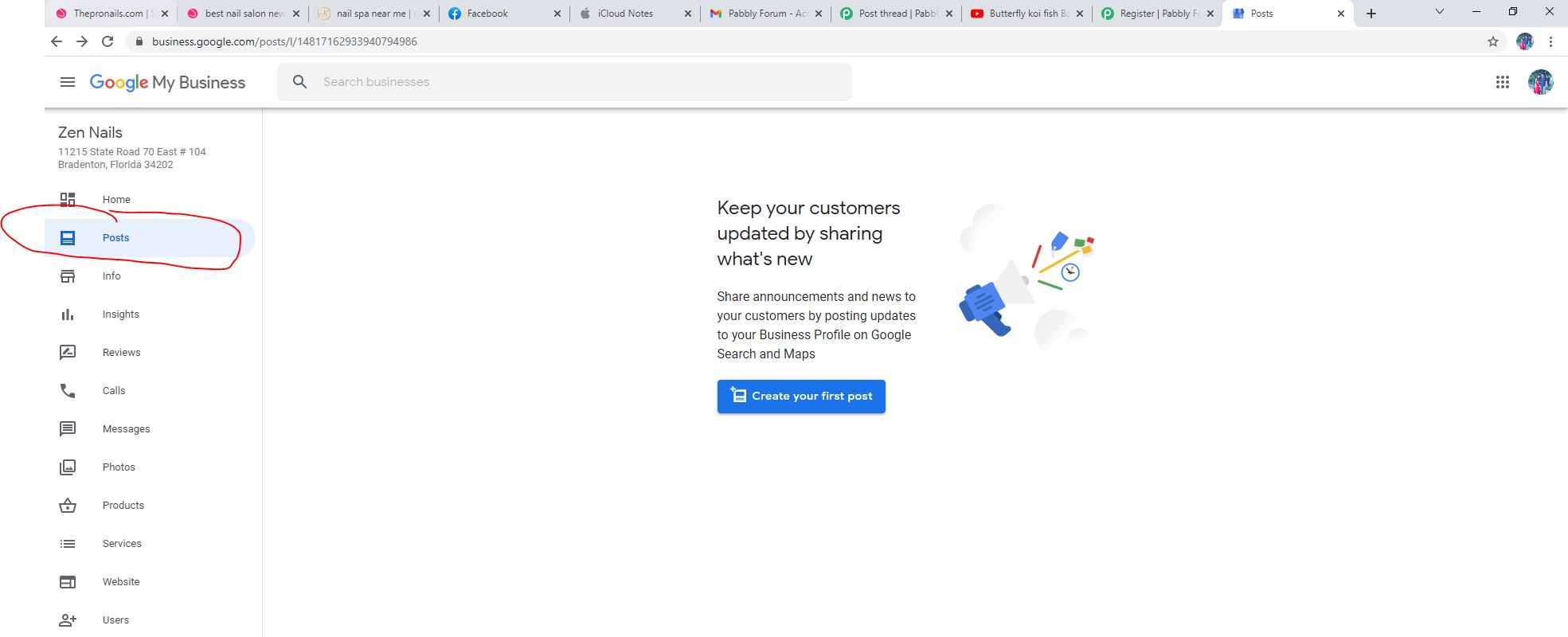Click the Website icon in sidebar
This screenshot has height=637, width=1568.
click(68, 581)
